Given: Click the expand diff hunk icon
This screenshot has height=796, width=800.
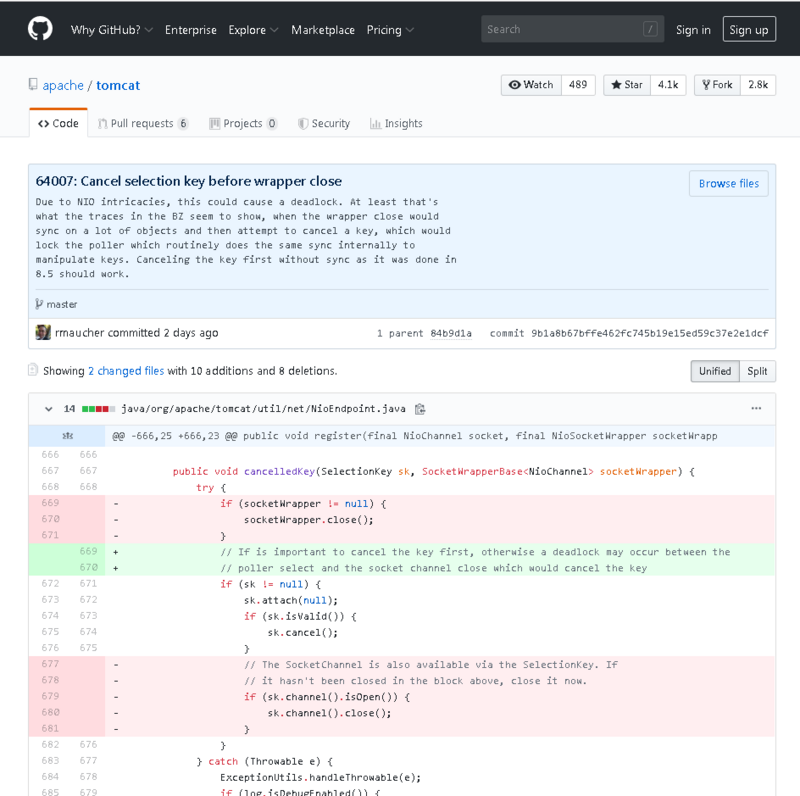Looking at the screenshot, I should pos(66,436).
